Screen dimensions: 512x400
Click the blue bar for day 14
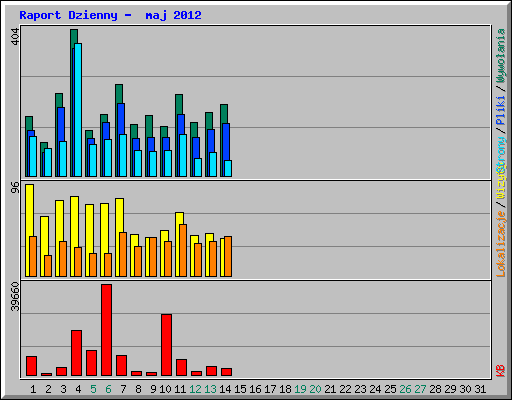pyautogui.click(x=226, y=142)
